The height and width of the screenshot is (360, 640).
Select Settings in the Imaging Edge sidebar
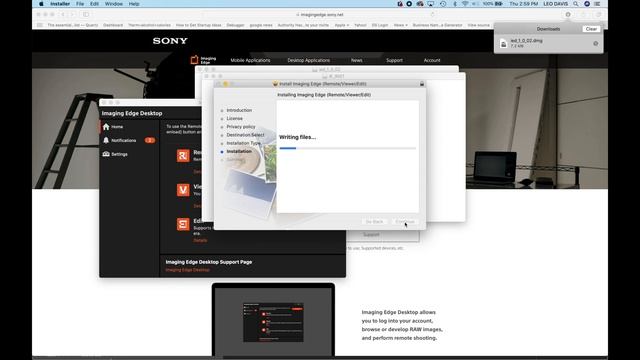tap(129, 154)
